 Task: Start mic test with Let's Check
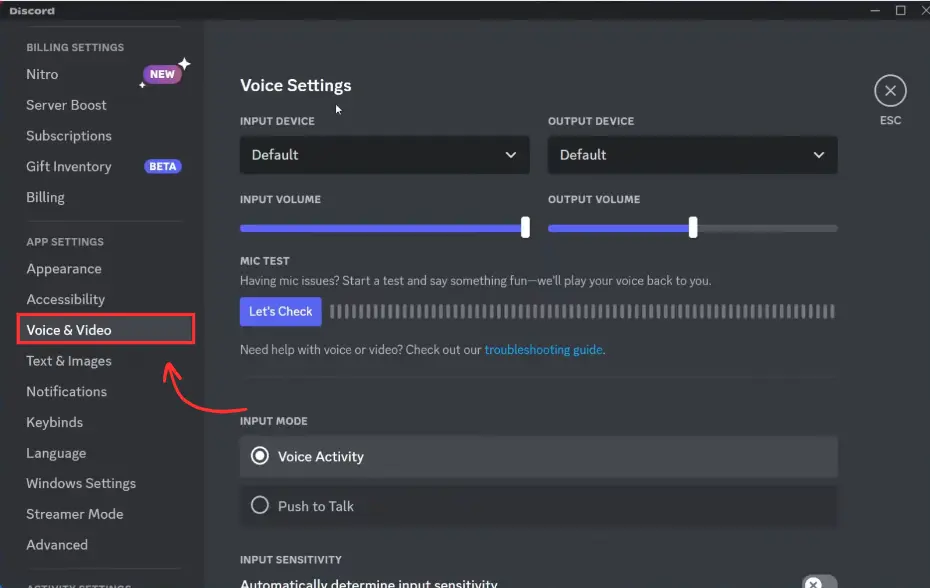click(281, 312)
